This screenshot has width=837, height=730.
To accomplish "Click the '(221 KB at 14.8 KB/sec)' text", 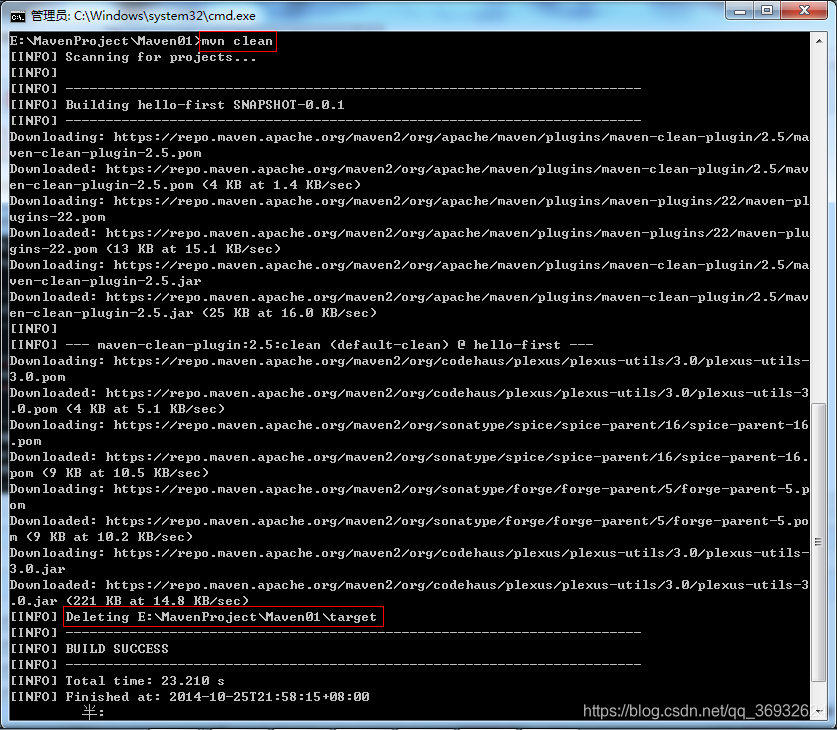I will 157,601.
